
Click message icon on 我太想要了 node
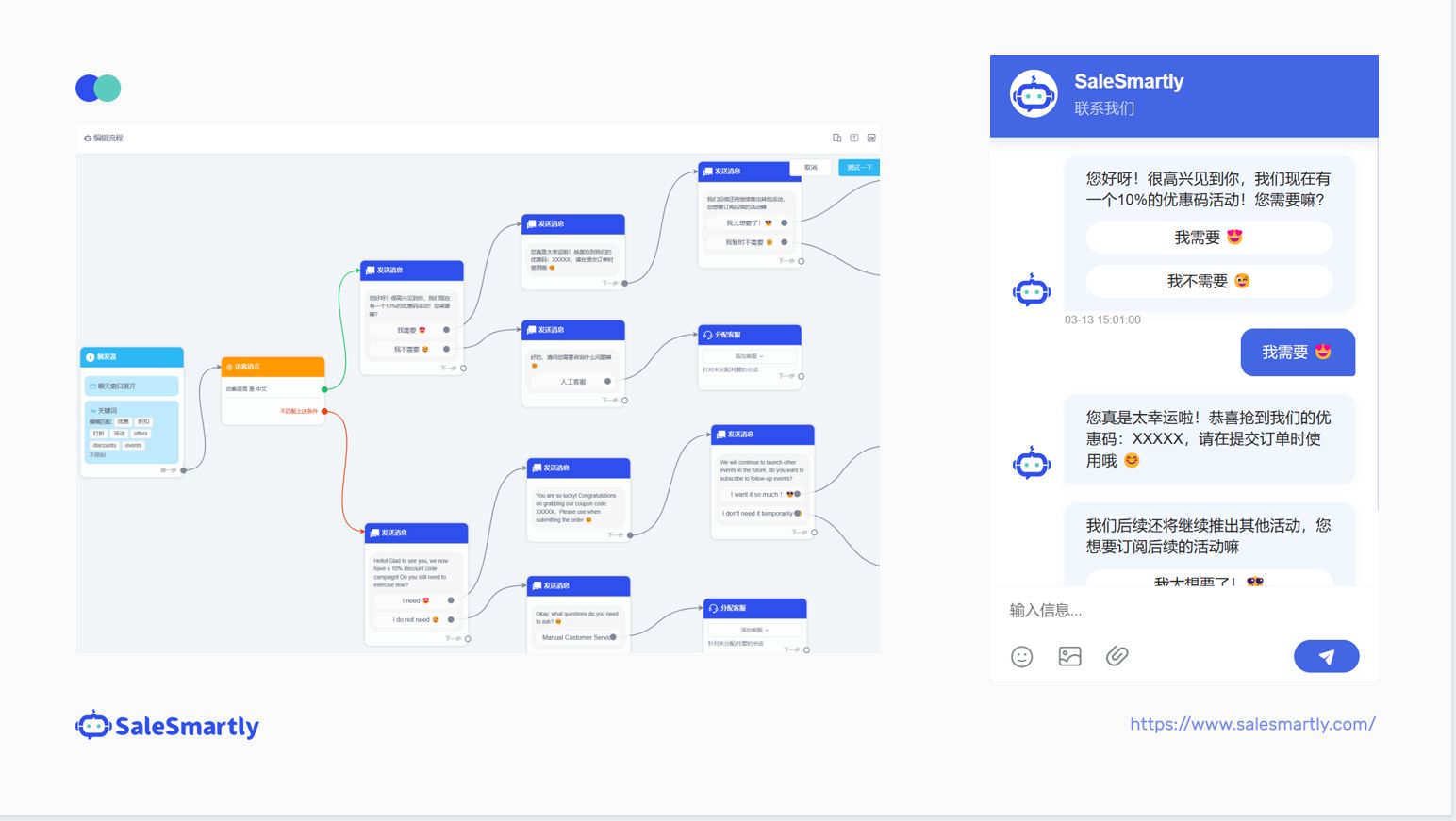708,172
